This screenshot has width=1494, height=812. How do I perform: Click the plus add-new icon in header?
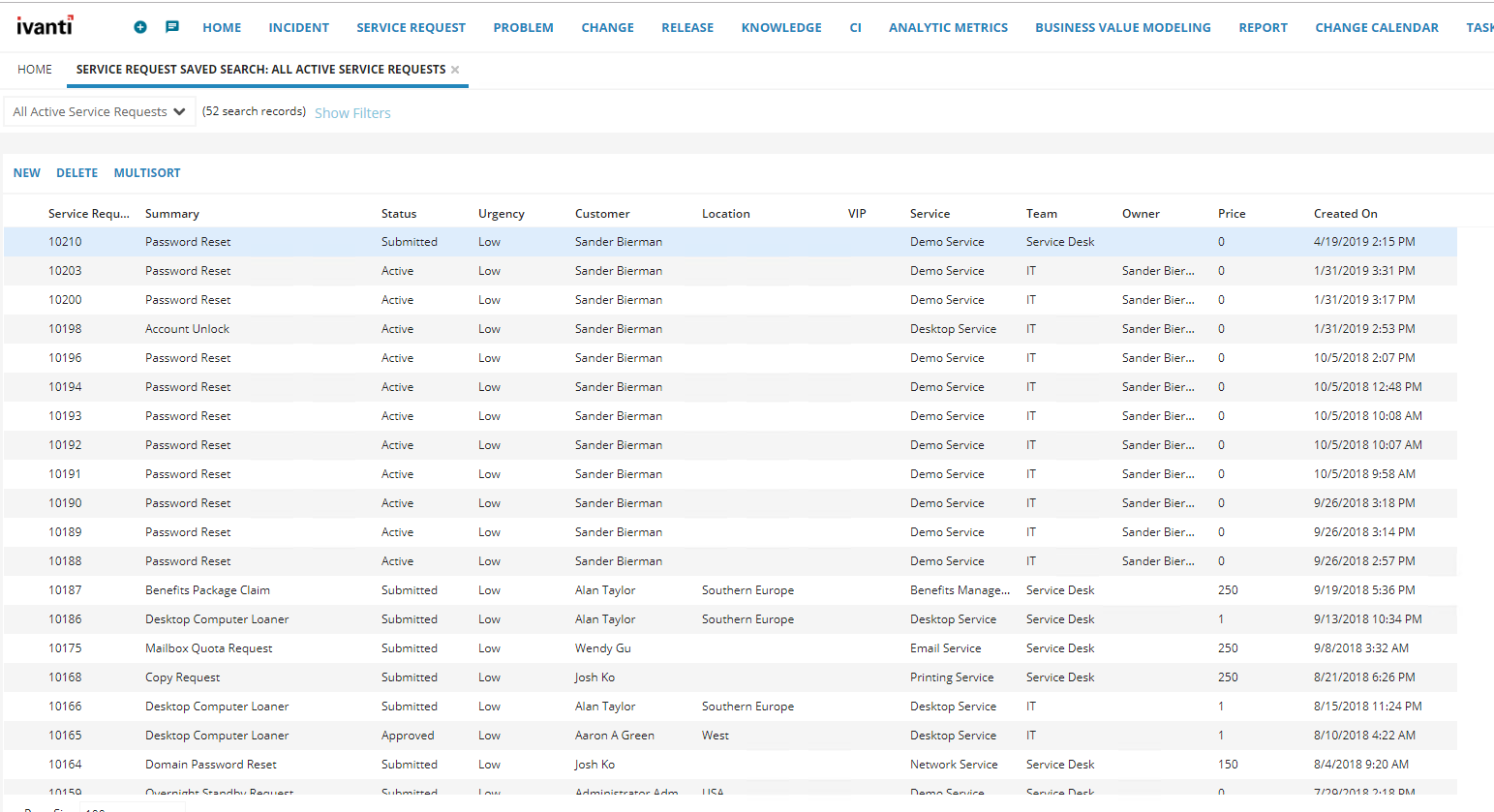coord(140,27)
